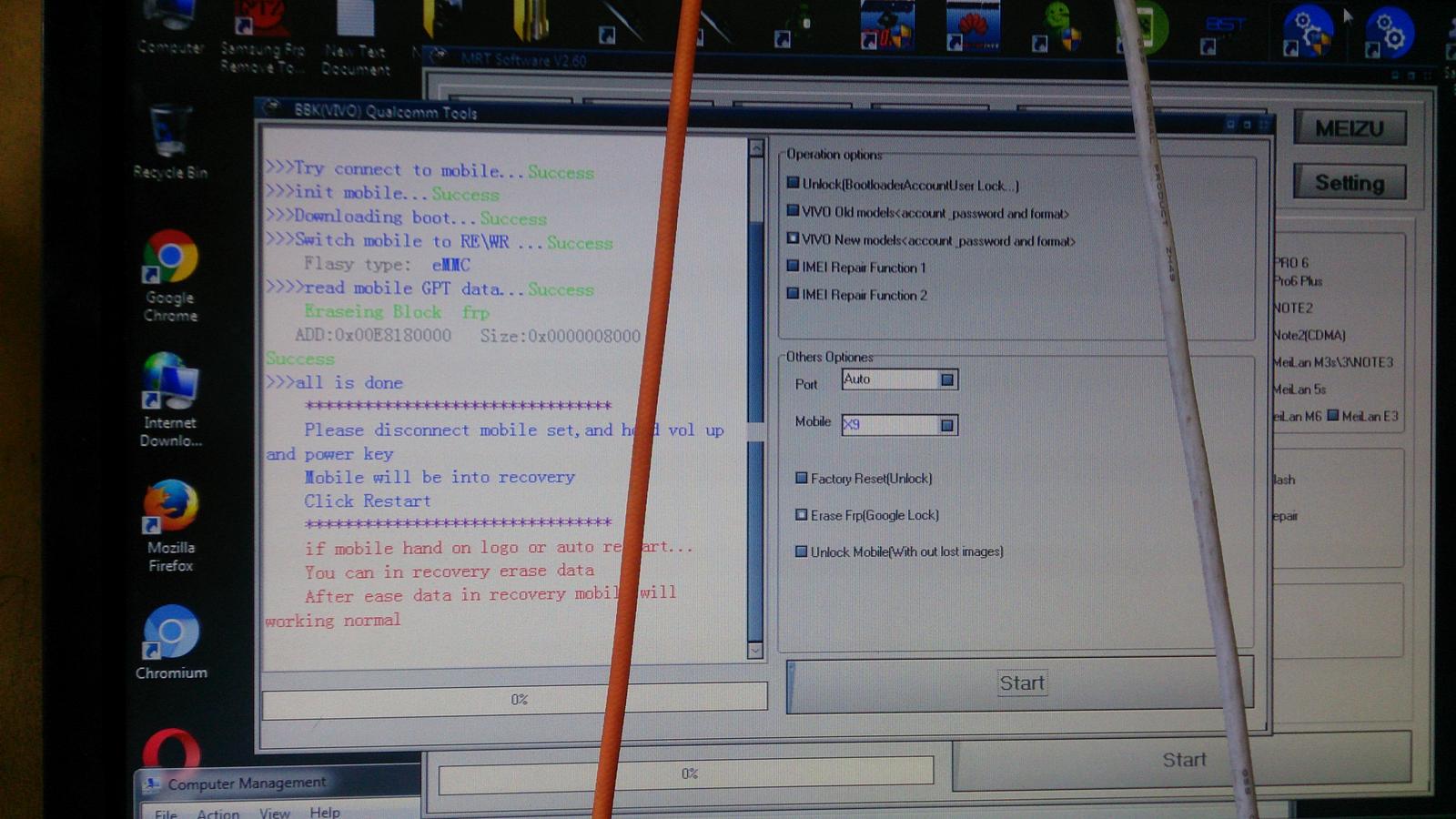The width and height of the screenshot is (1456, 819).
Task: Select PRO 6 in MRT model list
Action: click(x=1291, y=262)
